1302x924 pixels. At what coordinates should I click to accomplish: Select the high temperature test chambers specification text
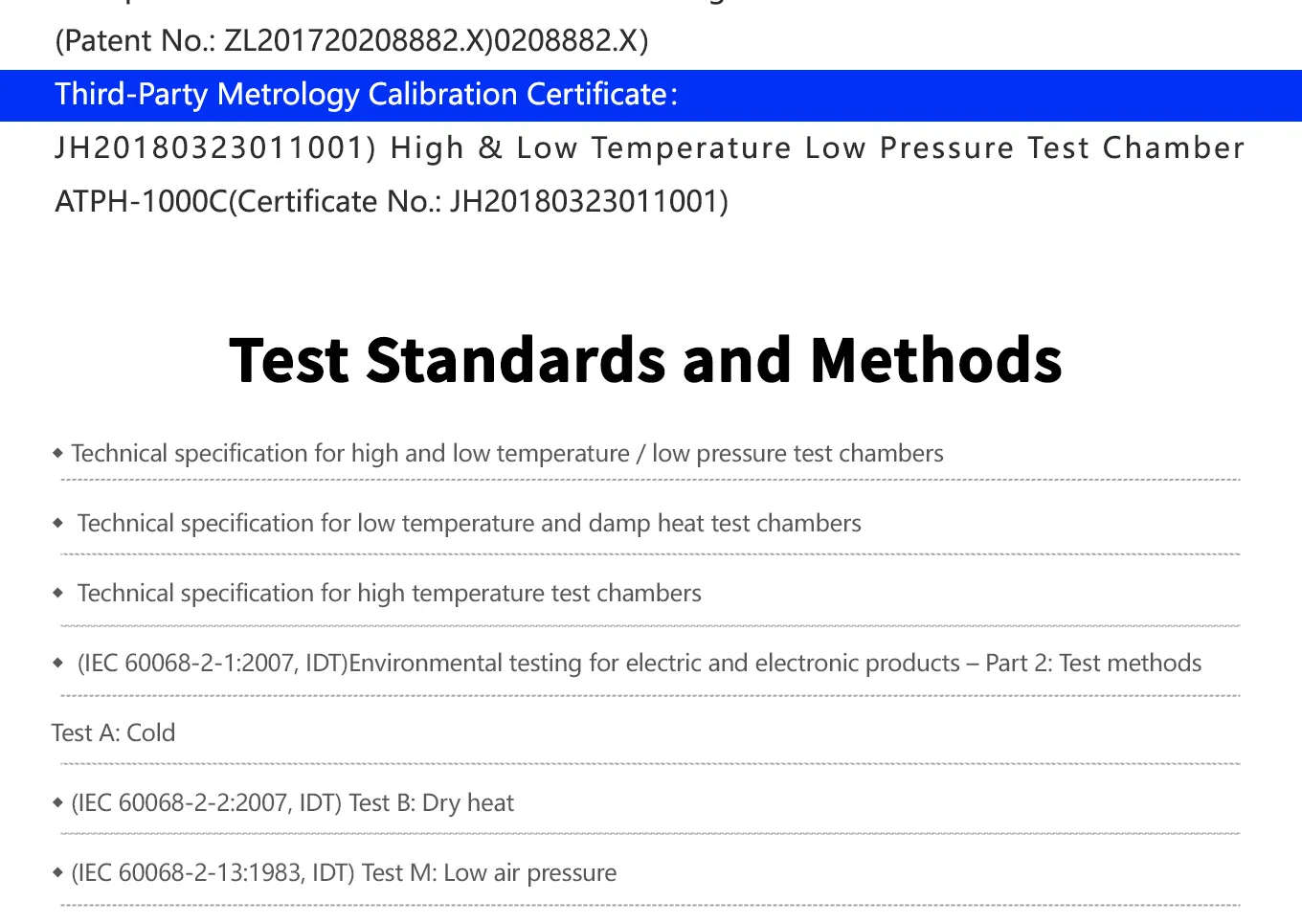(389, 593)
